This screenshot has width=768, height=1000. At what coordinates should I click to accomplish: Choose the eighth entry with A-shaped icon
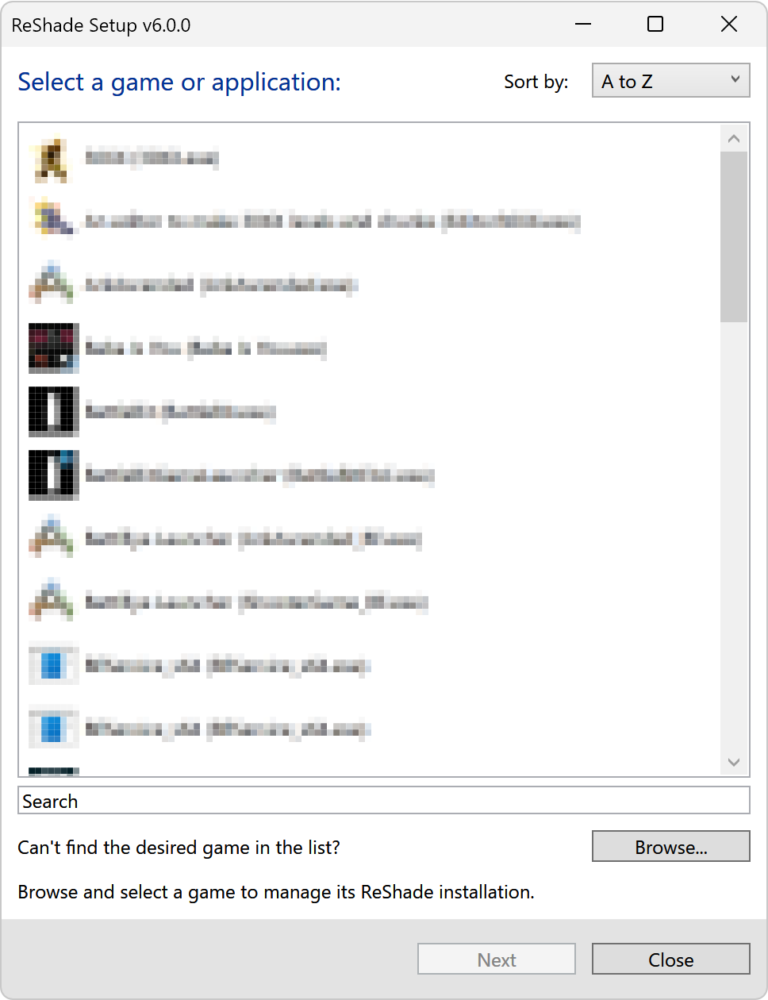pyautogui.click(x=370, y=602)
